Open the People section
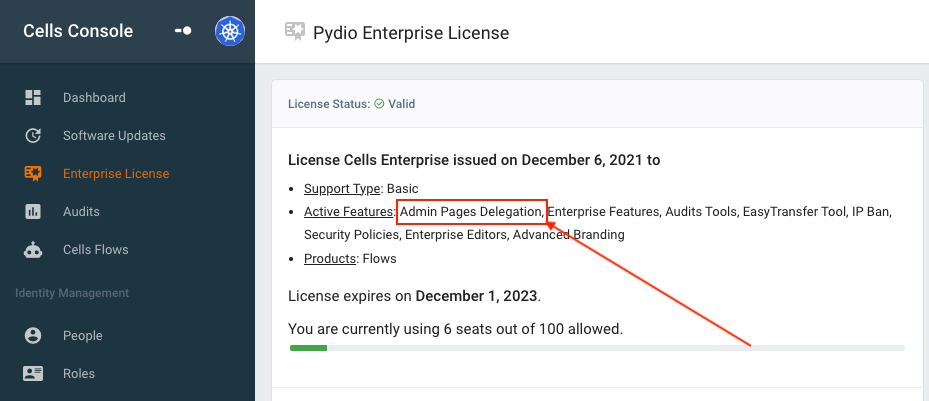This screenshot has height=401, width=929. click(83, 336)
